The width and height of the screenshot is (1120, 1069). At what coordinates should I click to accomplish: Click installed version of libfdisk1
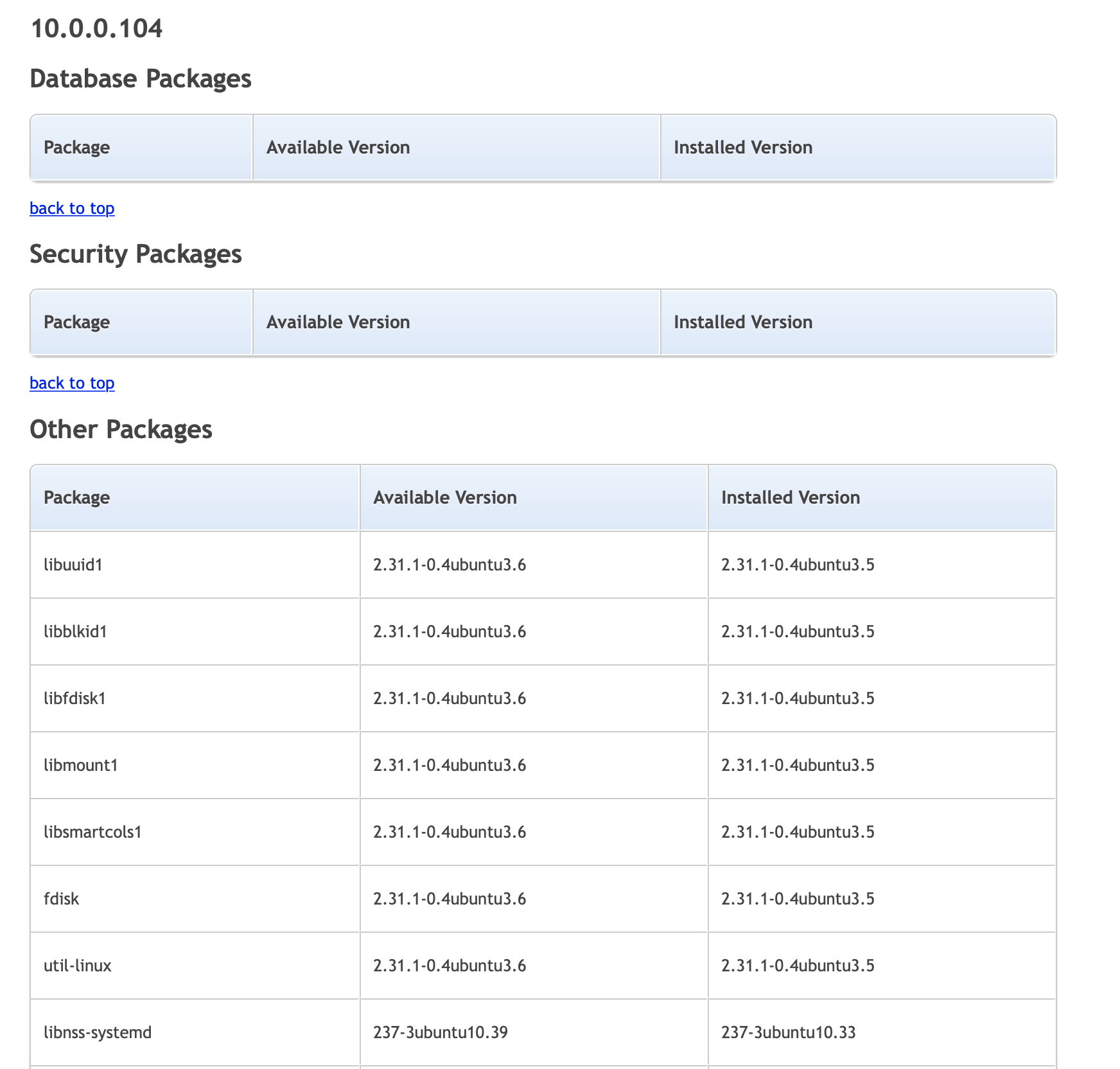(882, 698)
